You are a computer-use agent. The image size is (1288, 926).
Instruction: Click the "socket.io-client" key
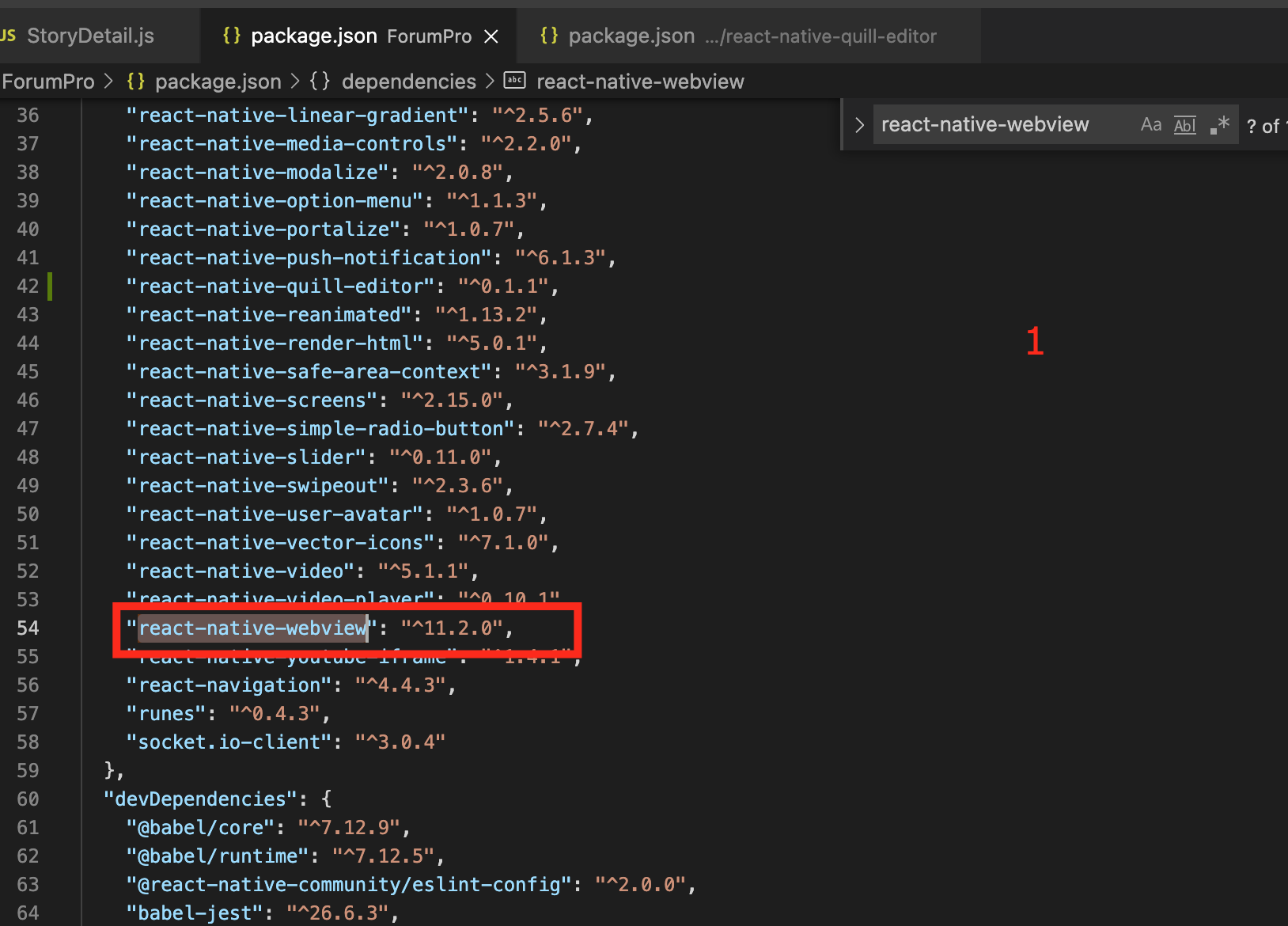(229, 742)
